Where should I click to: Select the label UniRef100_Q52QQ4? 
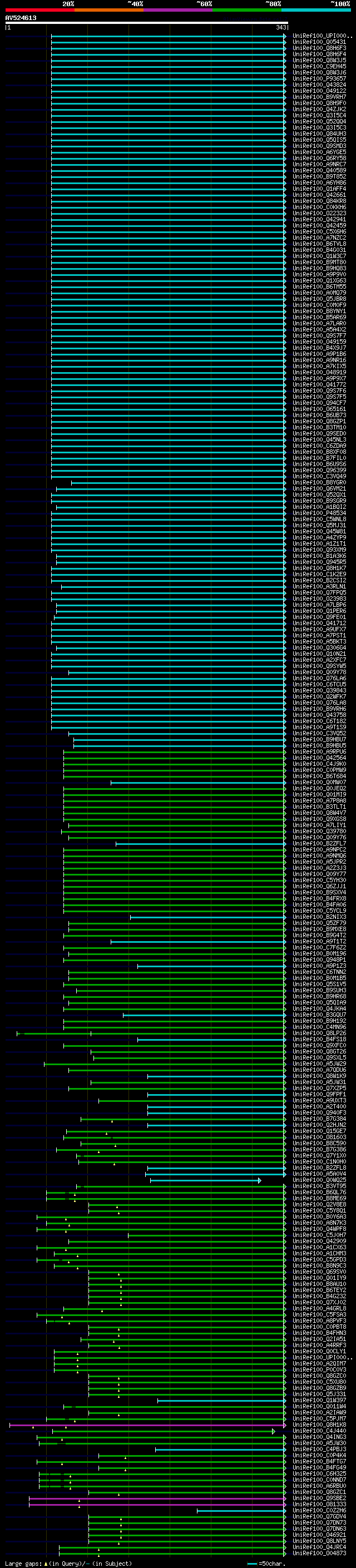(319, 121)
